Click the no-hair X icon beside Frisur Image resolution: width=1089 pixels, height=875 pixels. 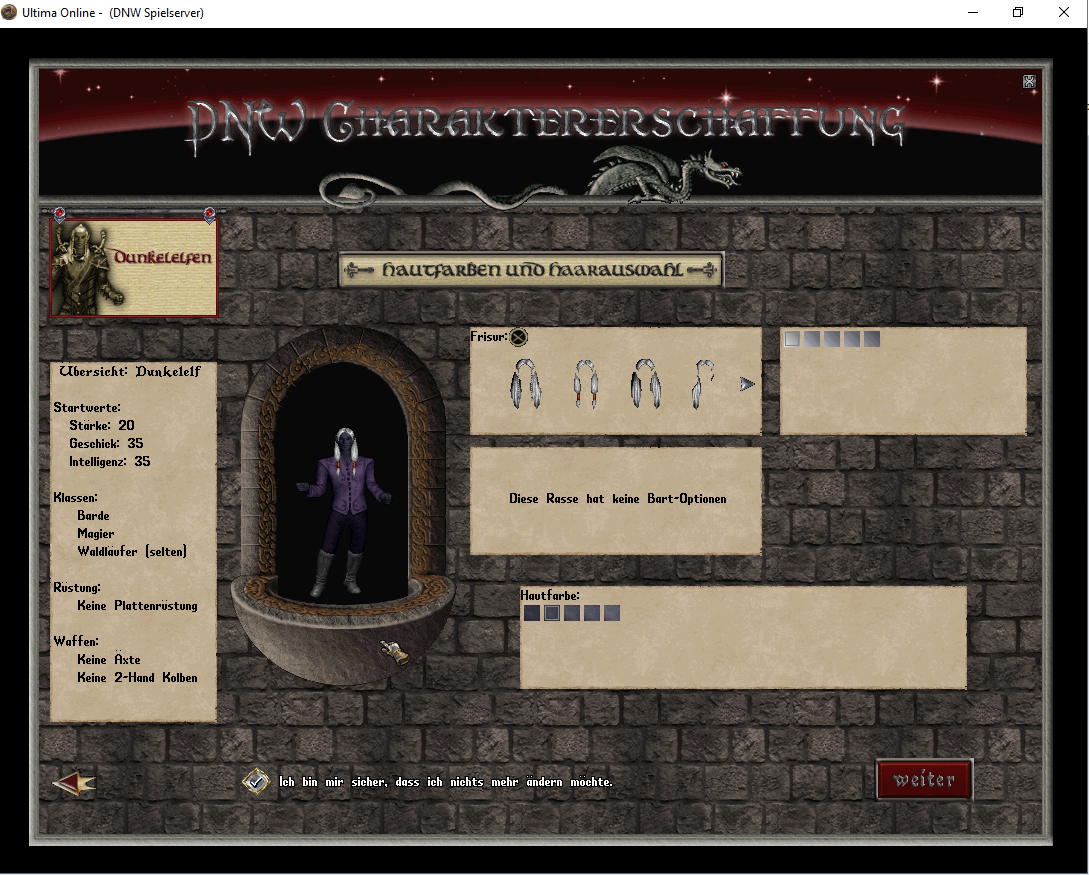point(519,338)
